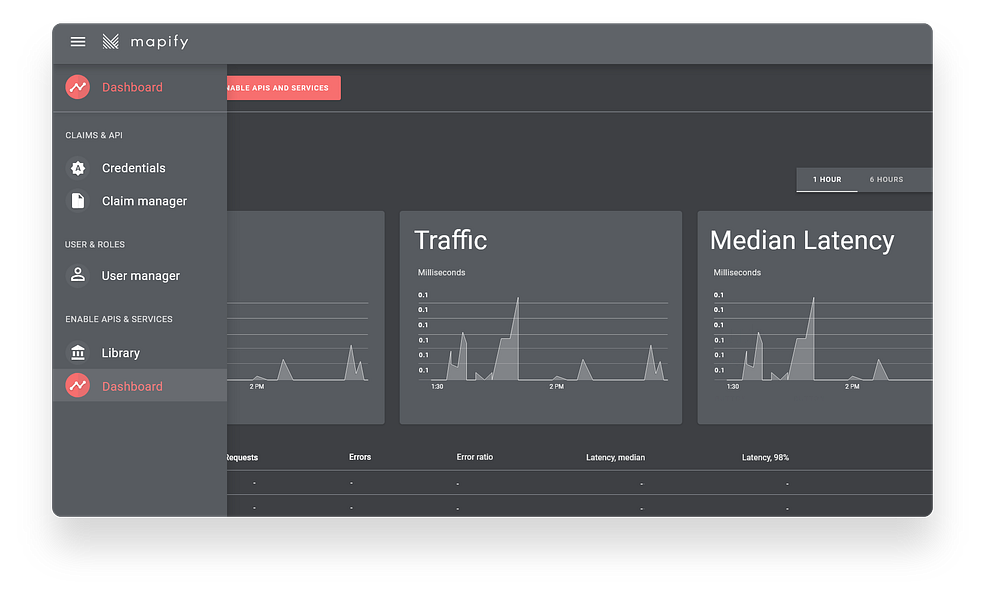The height and width of the screenshot is (600, 987).
Task: Click the Median Latency card title
Action: coord(802,241)
